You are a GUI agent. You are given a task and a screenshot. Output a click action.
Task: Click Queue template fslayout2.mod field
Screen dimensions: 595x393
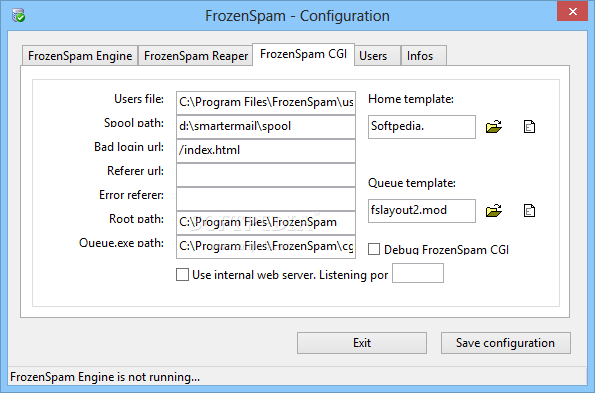tap(422, 211)
